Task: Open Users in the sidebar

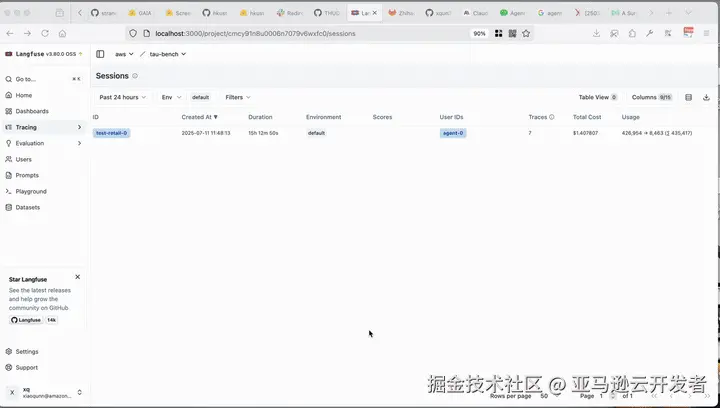Action: 23,159
